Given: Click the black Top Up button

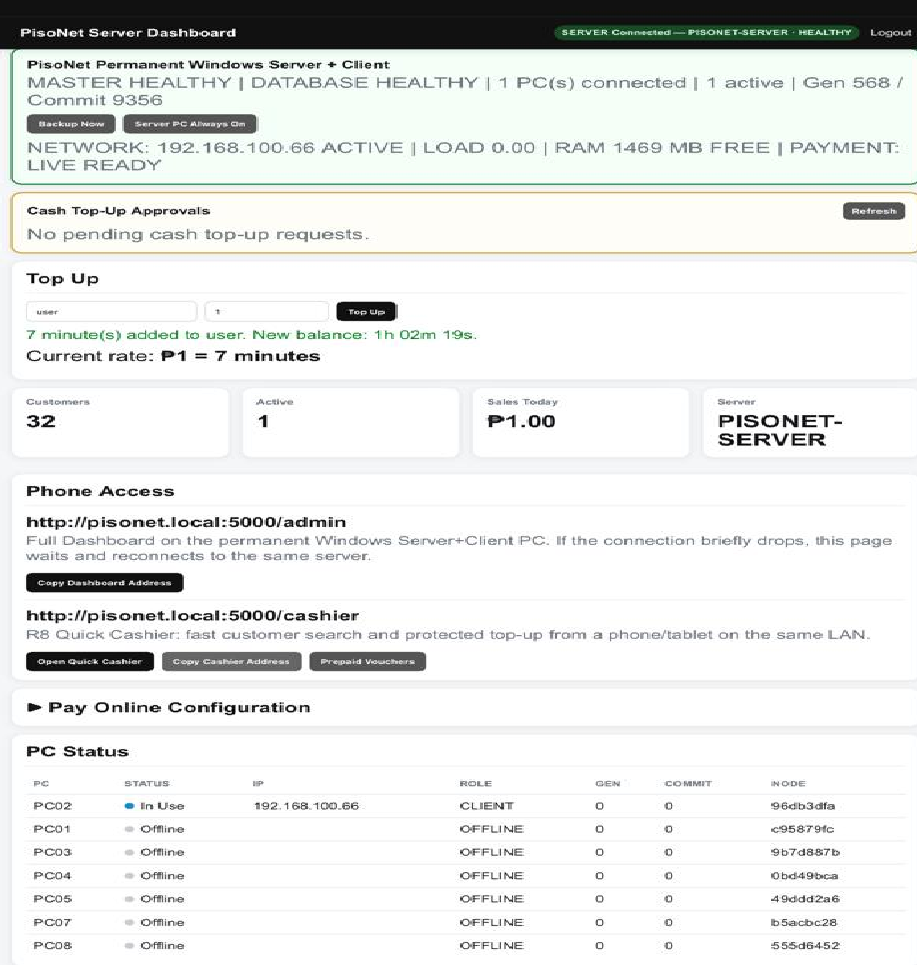Looking at the screenshot, I should pos(366,311).
